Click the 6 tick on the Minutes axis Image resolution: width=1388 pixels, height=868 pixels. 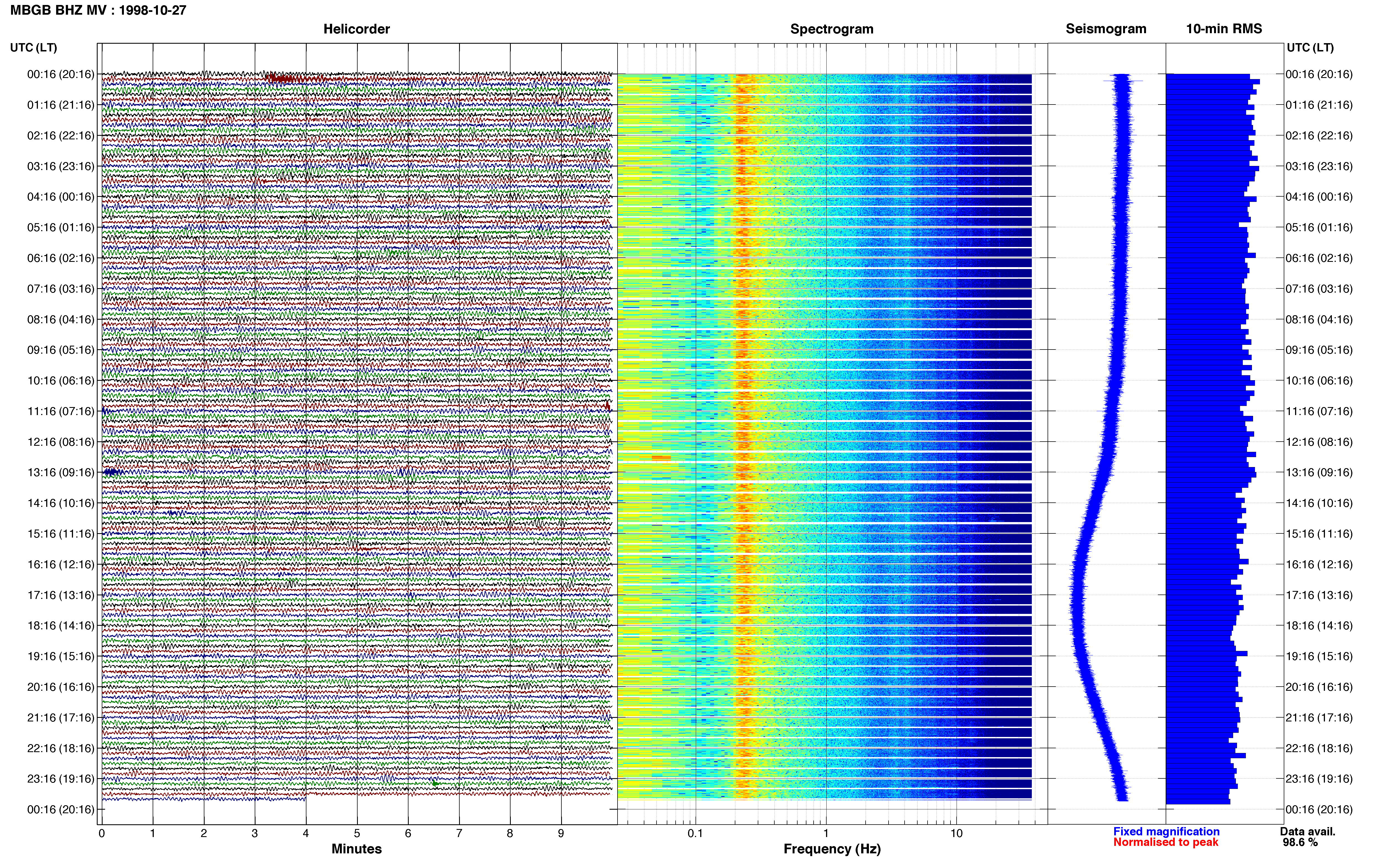pyautogui.click(x=408, y=833)
